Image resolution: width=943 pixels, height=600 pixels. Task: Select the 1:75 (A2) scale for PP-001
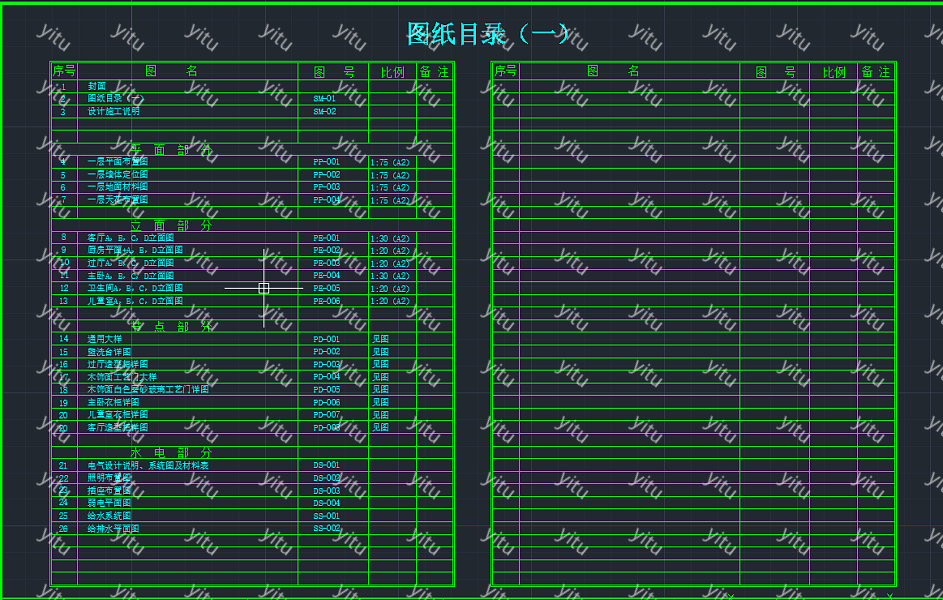click(390, 162)
